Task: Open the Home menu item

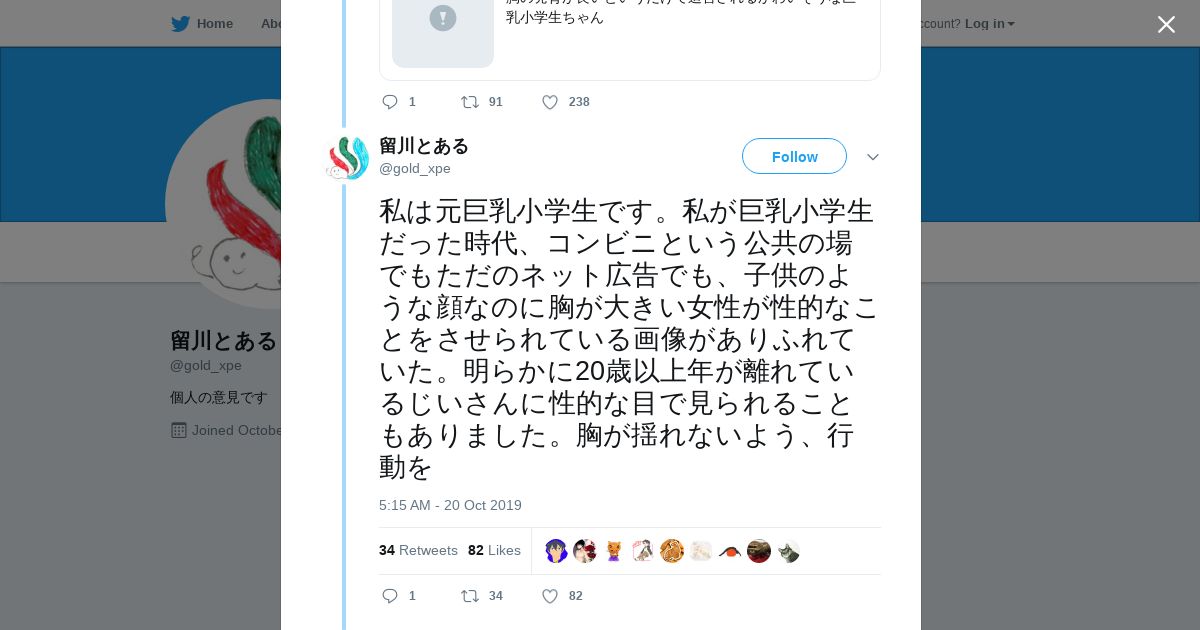Action: [x=214, y=24]
